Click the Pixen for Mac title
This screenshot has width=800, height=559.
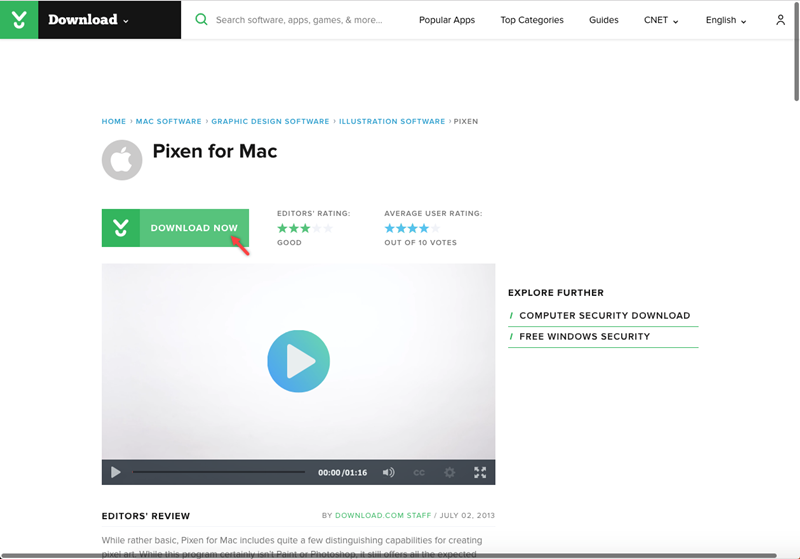215,151
